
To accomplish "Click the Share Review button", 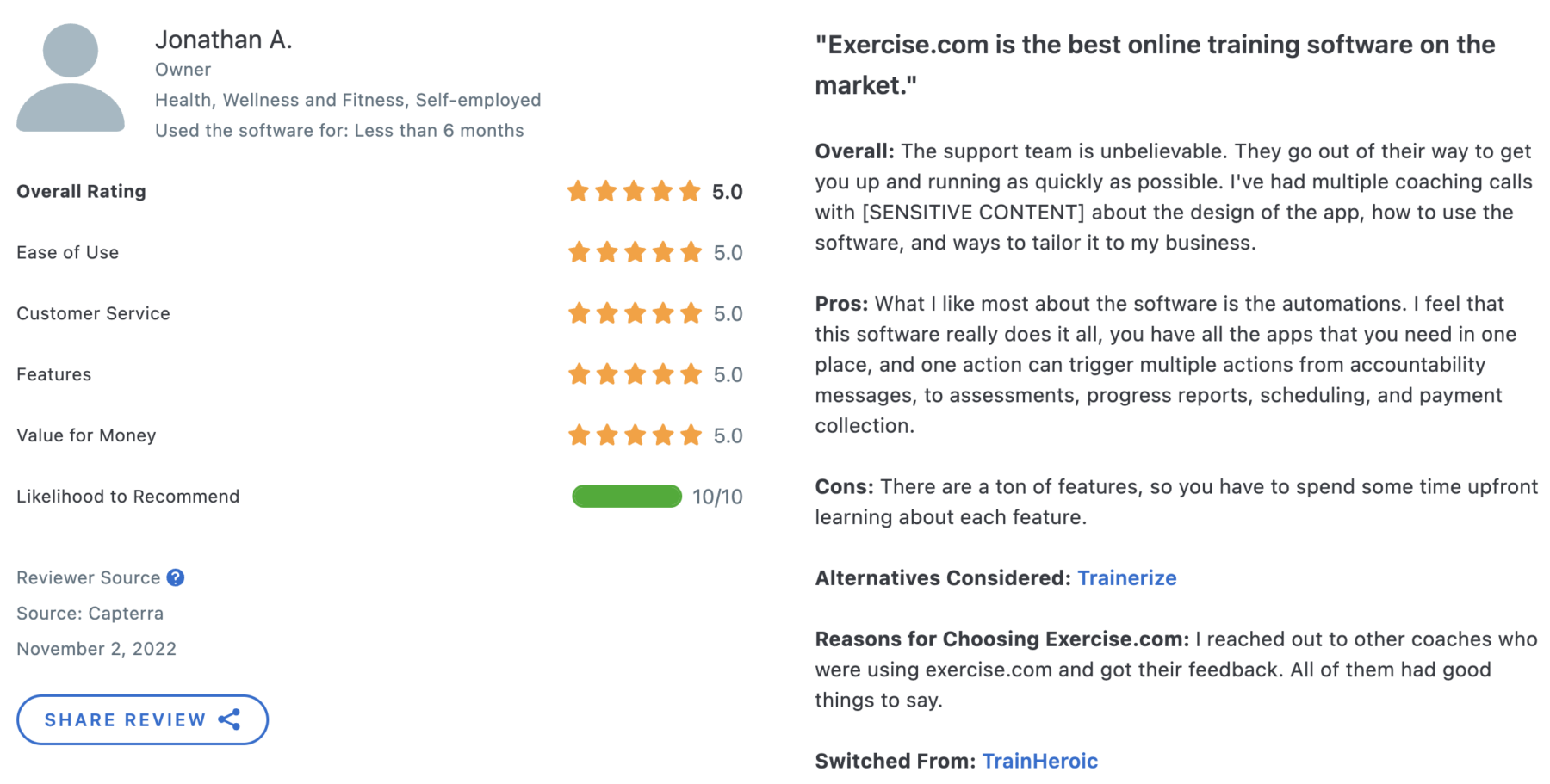I will (x=142, y=719).
